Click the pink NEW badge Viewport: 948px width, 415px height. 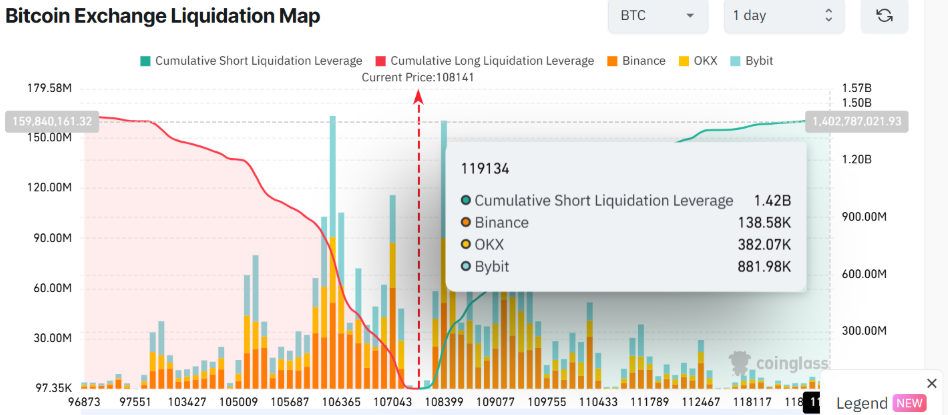[x=909, y=403]
